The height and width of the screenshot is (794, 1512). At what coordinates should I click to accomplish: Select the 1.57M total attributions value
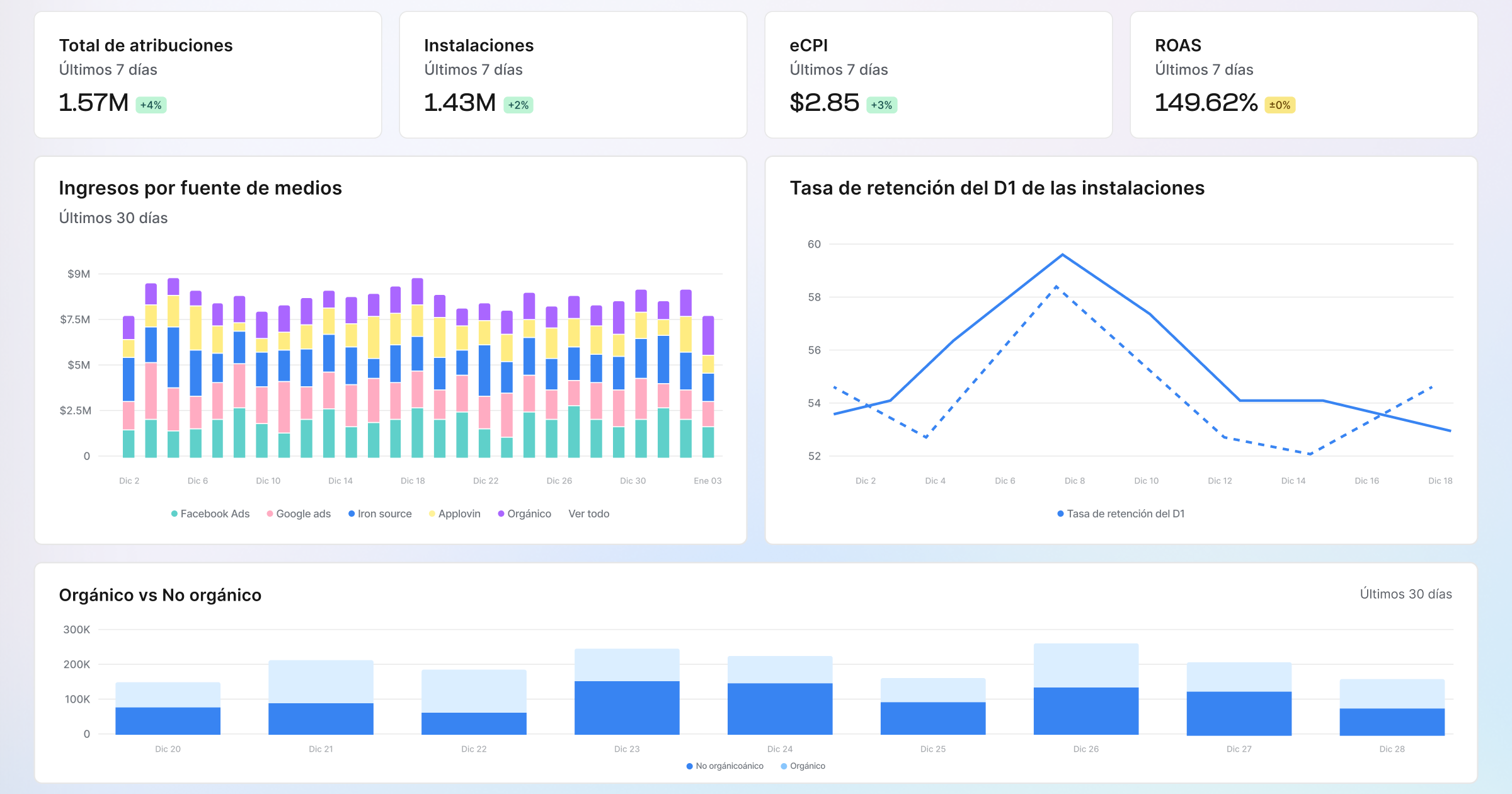(x=94, y=103)
